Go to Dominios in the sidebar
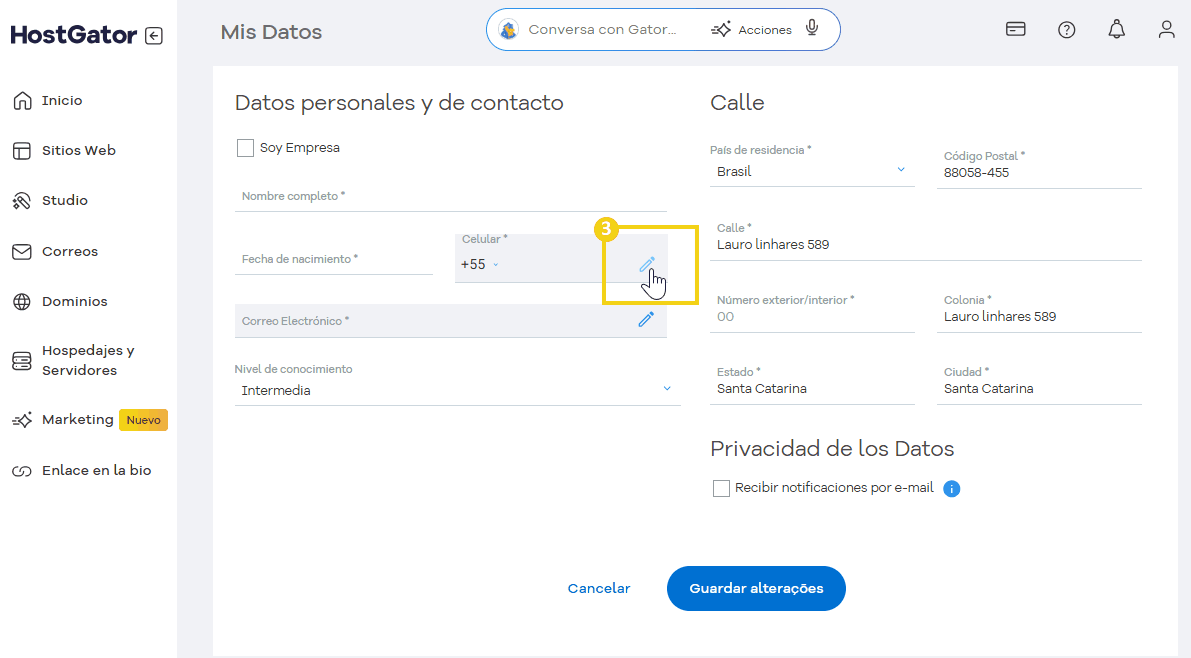 pyautogui.click(x=74, y=301)
